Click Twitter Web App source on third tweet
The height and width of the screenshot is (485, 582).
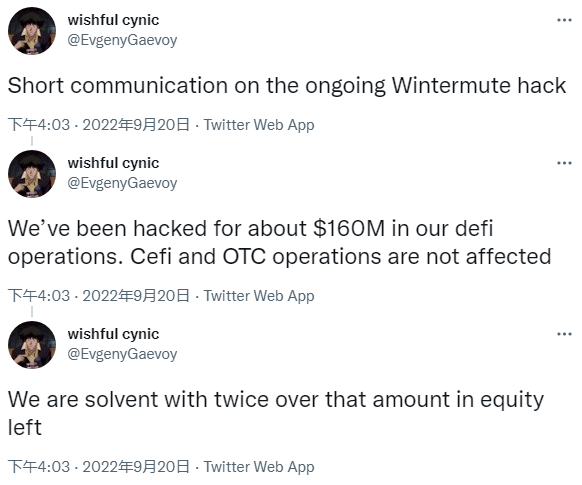click(x=259, y=467)
